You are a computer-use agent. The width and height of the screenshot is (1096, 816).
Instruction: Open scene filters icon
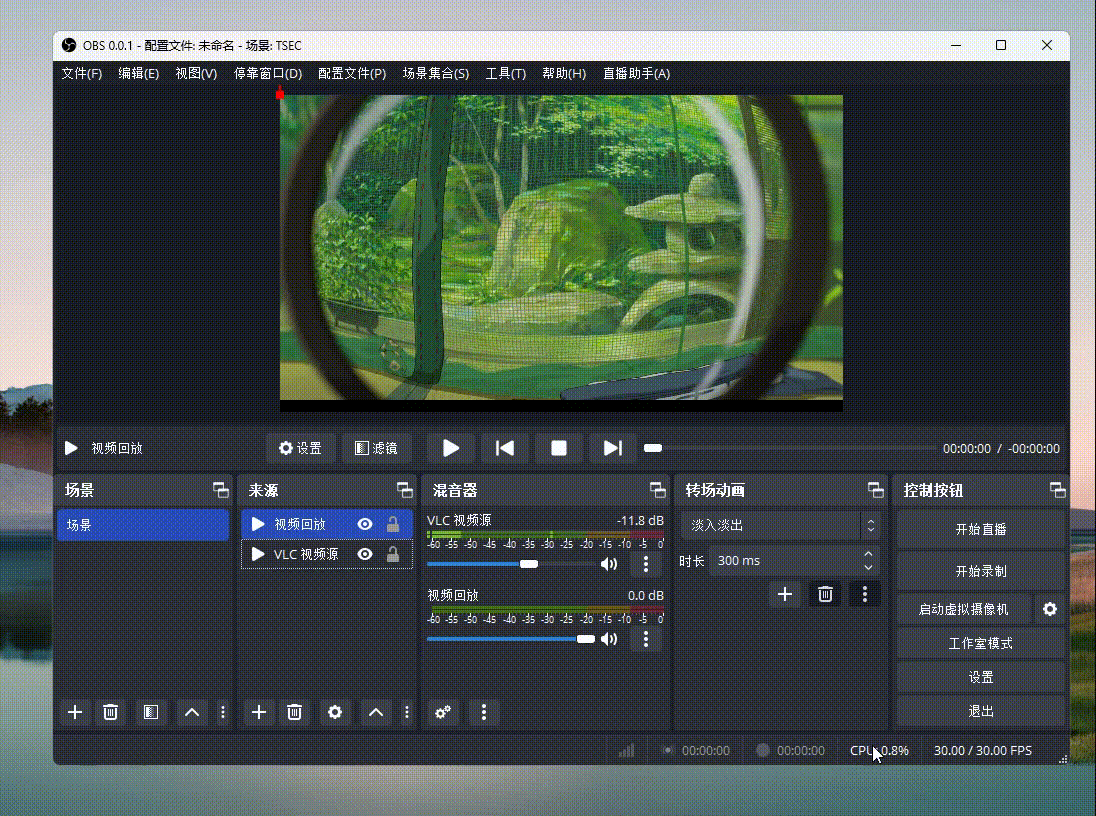click(x=151, y=713)
